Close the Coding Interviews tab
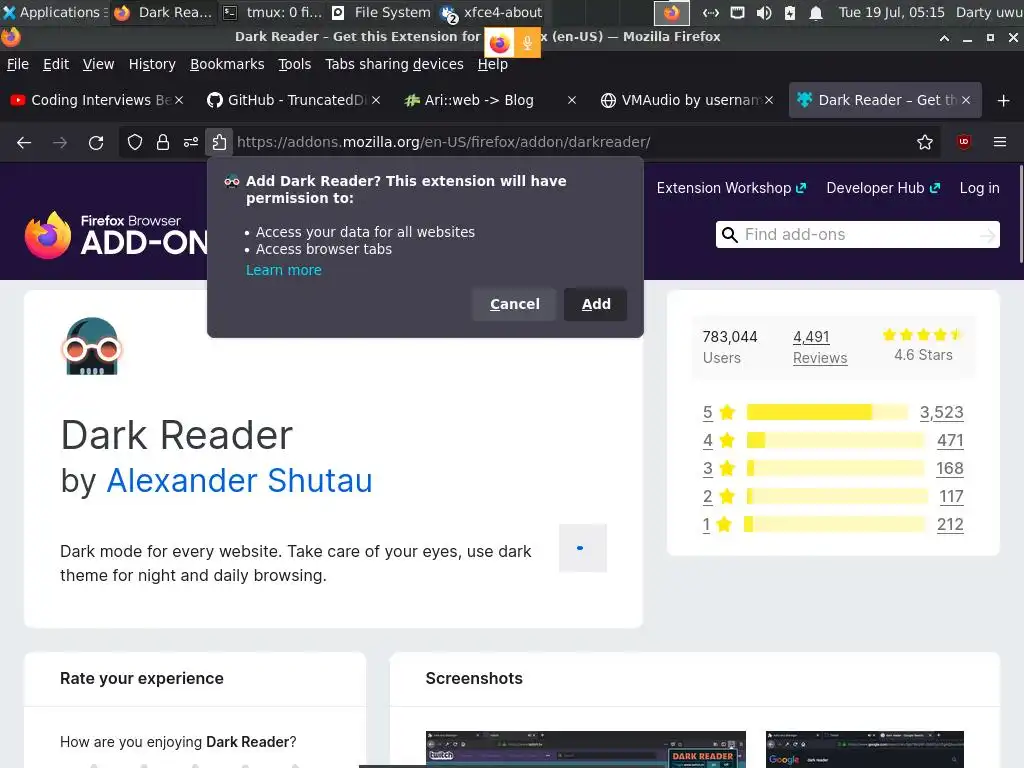Screen dimensions: 1024x768 click(179, 100)
